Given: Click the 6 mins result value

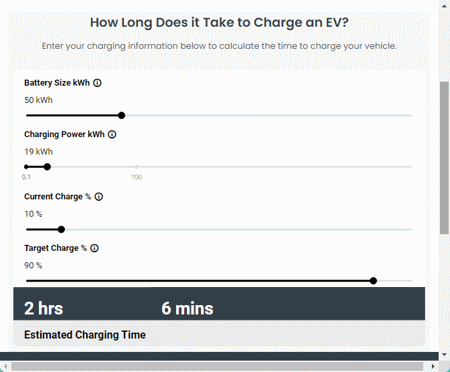Looking at the screenshot, I should pyautogui.click(x=187, y=308).
